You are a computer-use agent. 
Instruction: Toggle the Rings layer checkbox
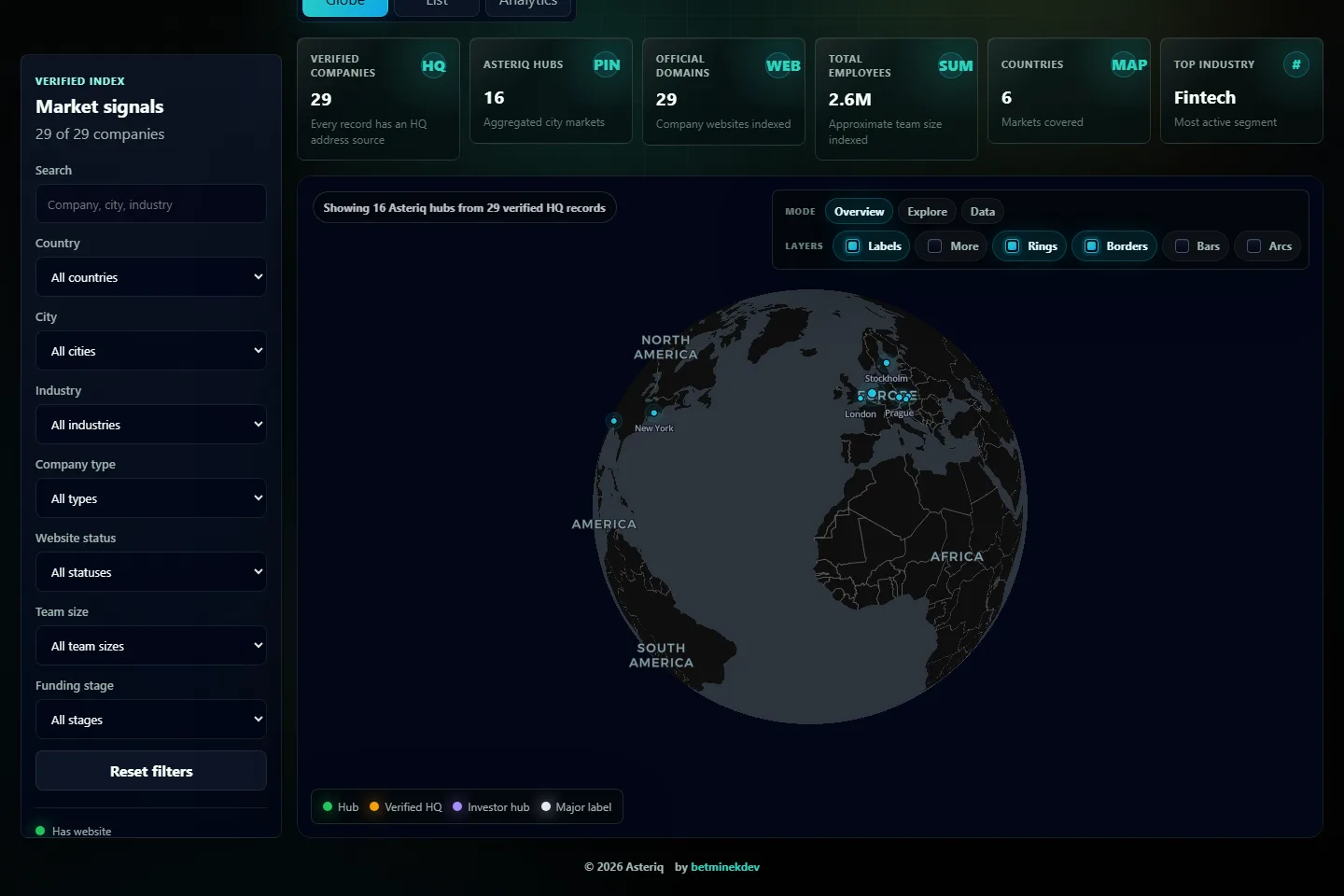click(1012, 246)
